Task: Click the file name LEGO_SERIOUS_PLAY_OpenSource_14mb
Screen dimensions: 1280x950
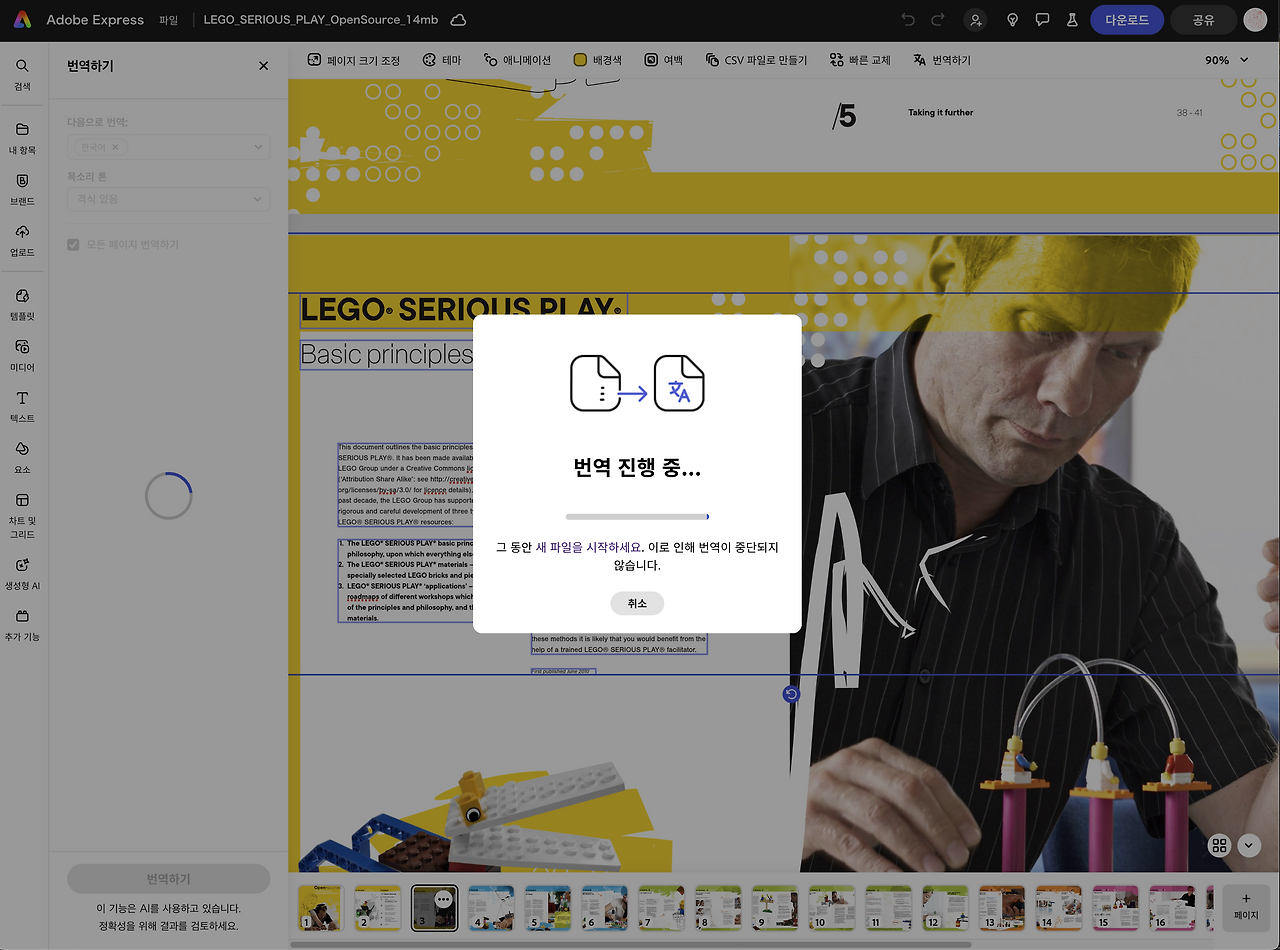Action: click(320, 20)
